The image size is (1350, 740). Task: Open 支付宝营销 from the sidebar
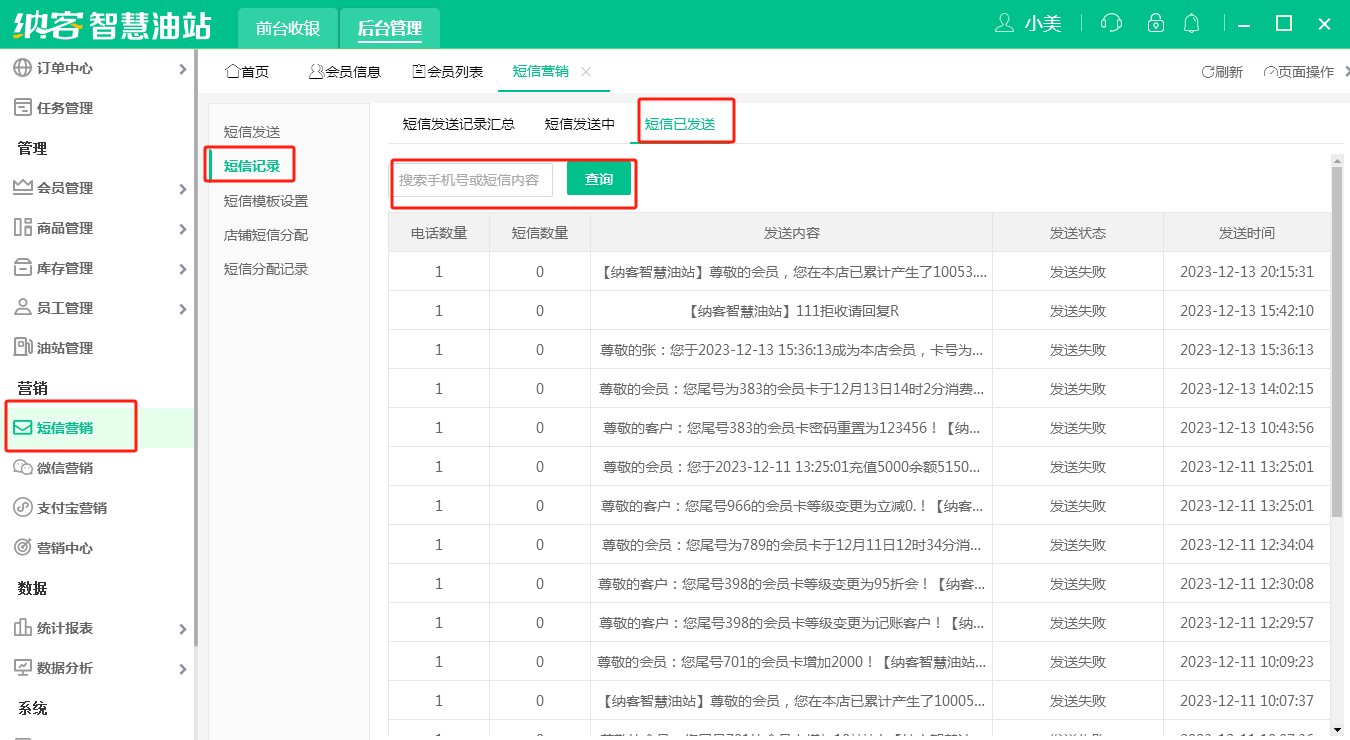(70, 508)
